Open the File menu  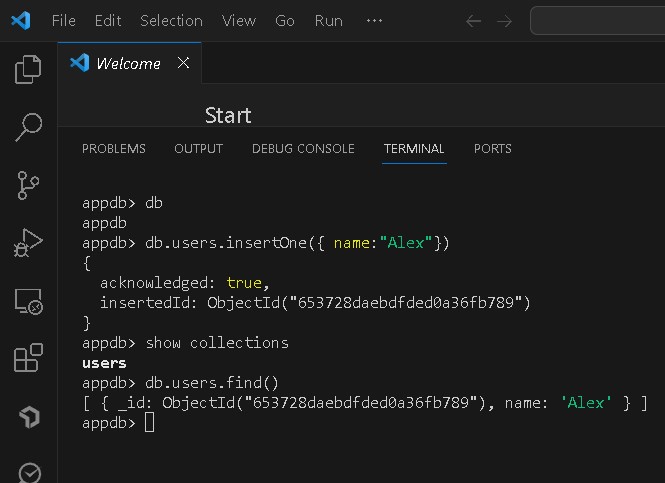tap(63, 21)
